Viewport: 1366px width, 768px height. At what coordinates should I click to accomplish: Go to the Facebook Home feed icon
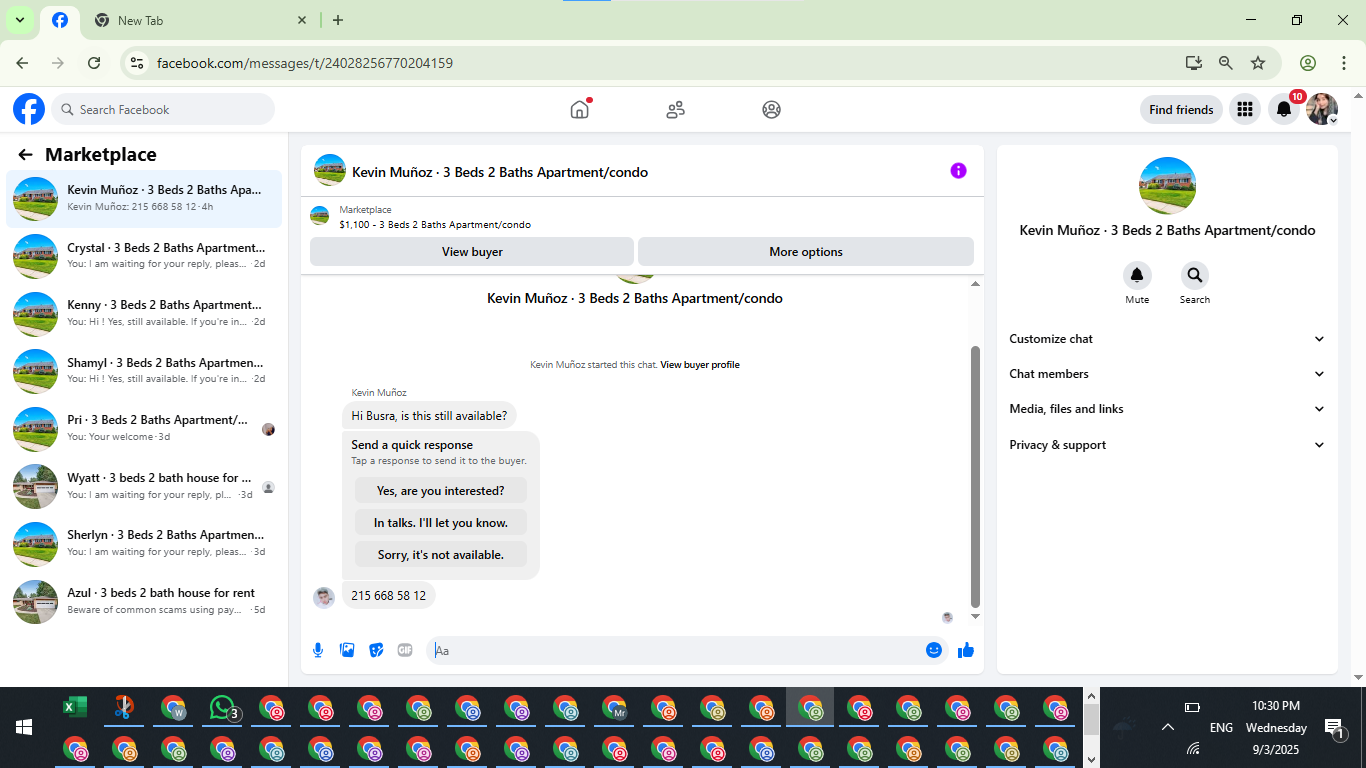[x=580, y=109]
